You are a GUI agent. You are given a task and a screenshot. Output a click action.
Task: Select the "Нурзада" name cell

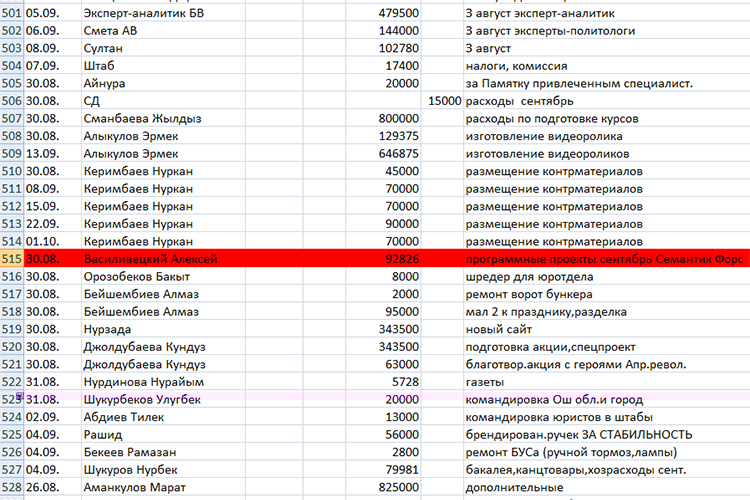(x=112, y=329)
